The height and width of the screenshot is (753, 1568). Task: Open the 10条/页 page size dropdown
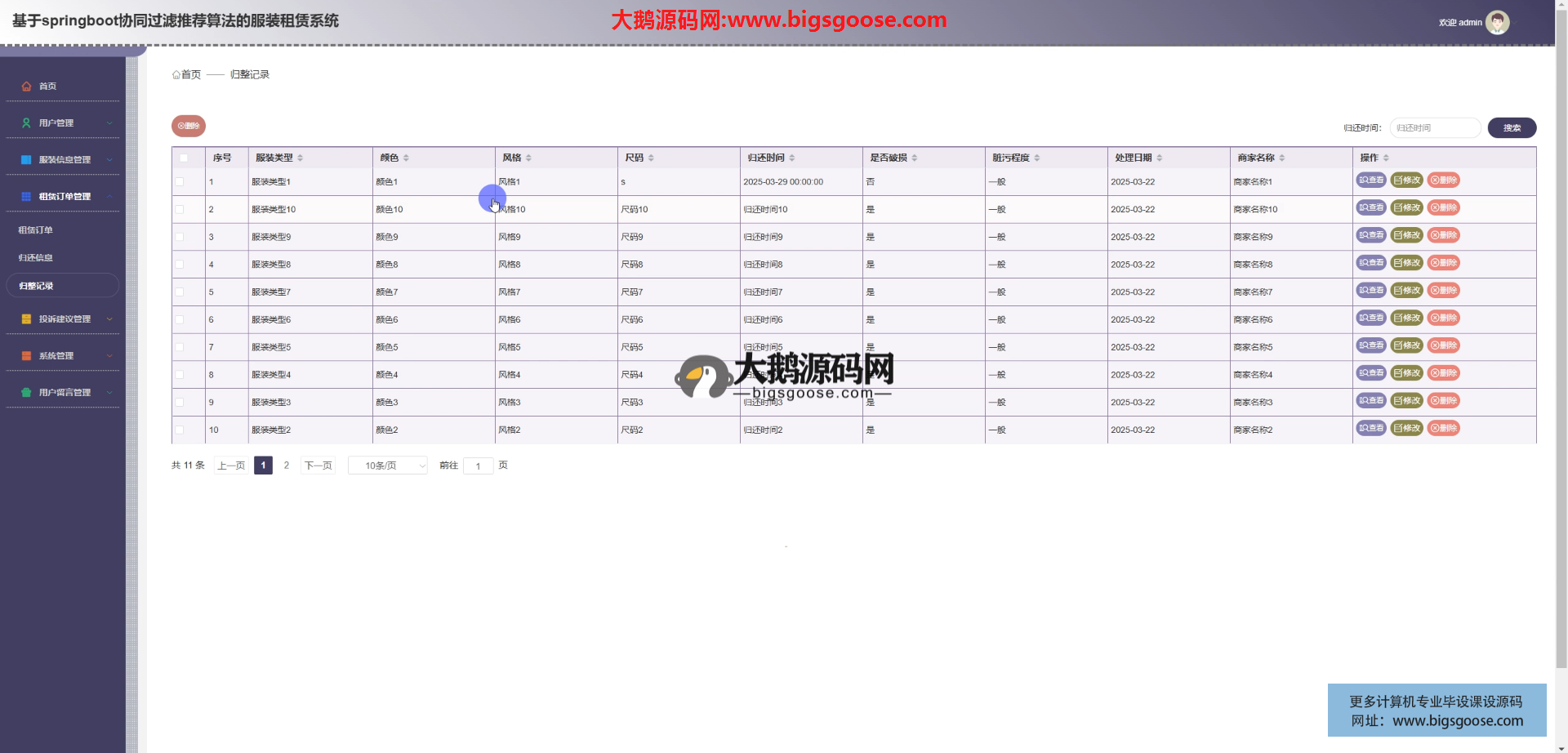387,466
